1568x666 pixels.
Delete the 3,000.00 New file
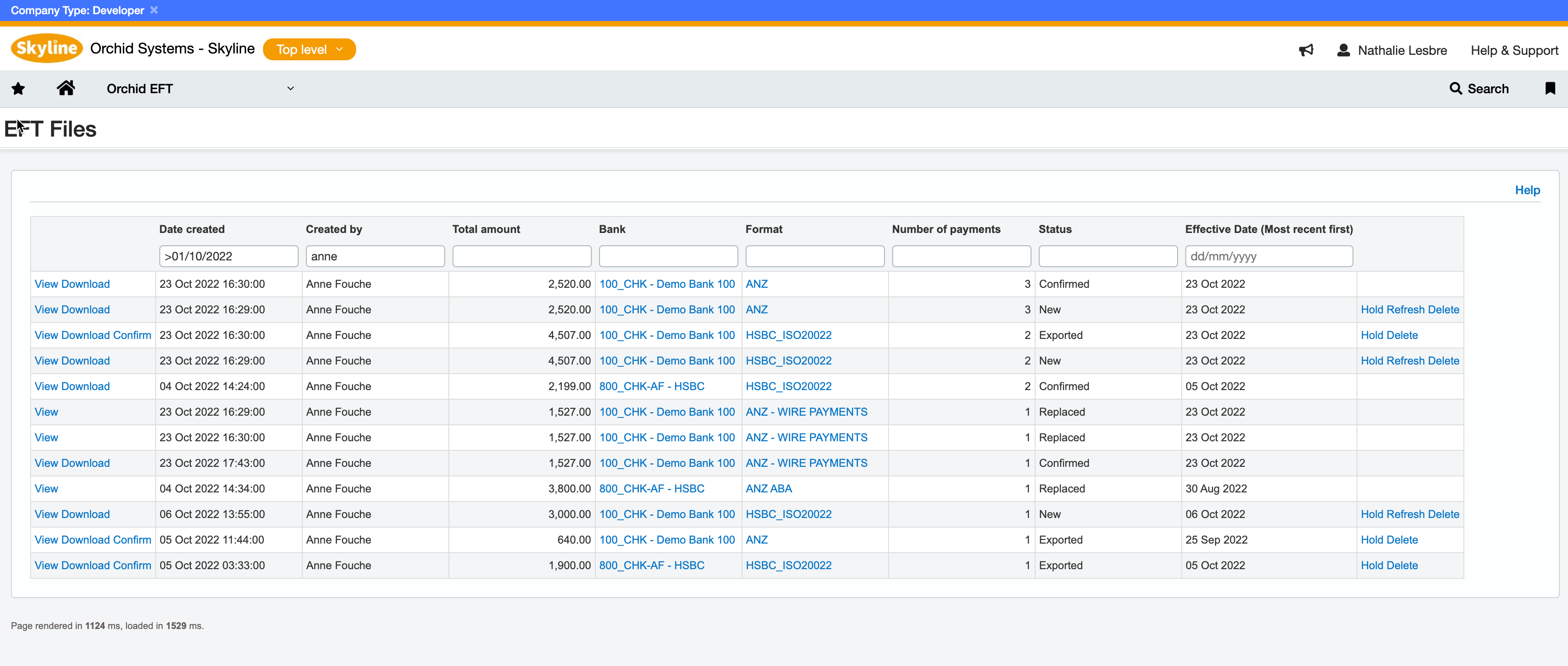tap(1443, 514)
